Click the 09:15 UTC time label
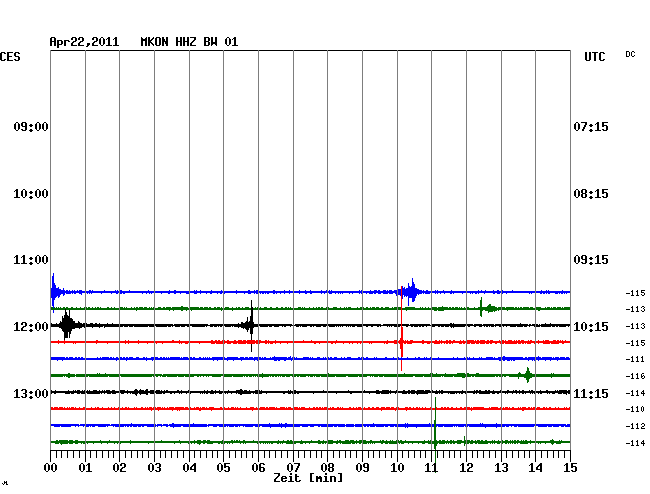Screen dimensions: 650x494 pyautogui.click(x=591, y=260)
